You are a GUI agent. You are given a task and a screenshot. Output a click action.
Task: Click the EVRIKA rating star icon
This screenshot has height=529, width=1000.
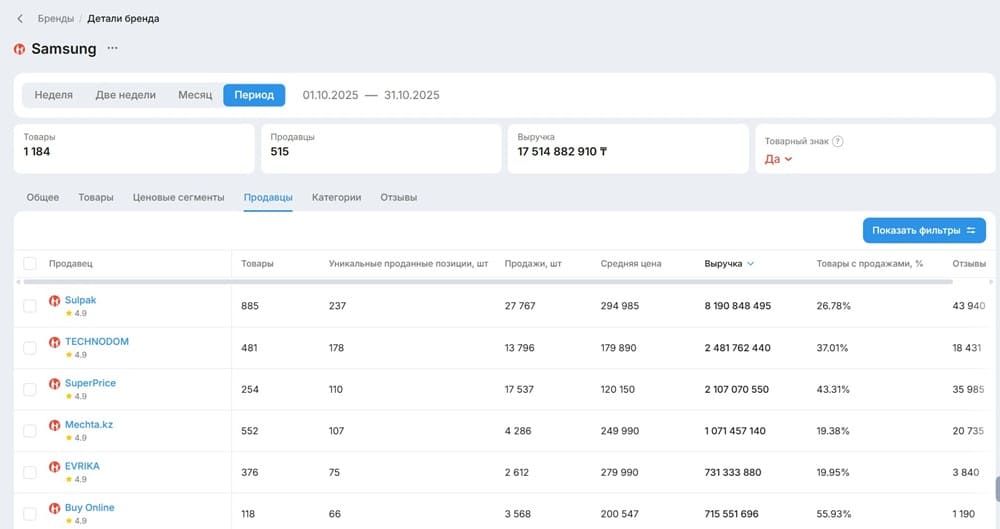click(x=69, y=479)
